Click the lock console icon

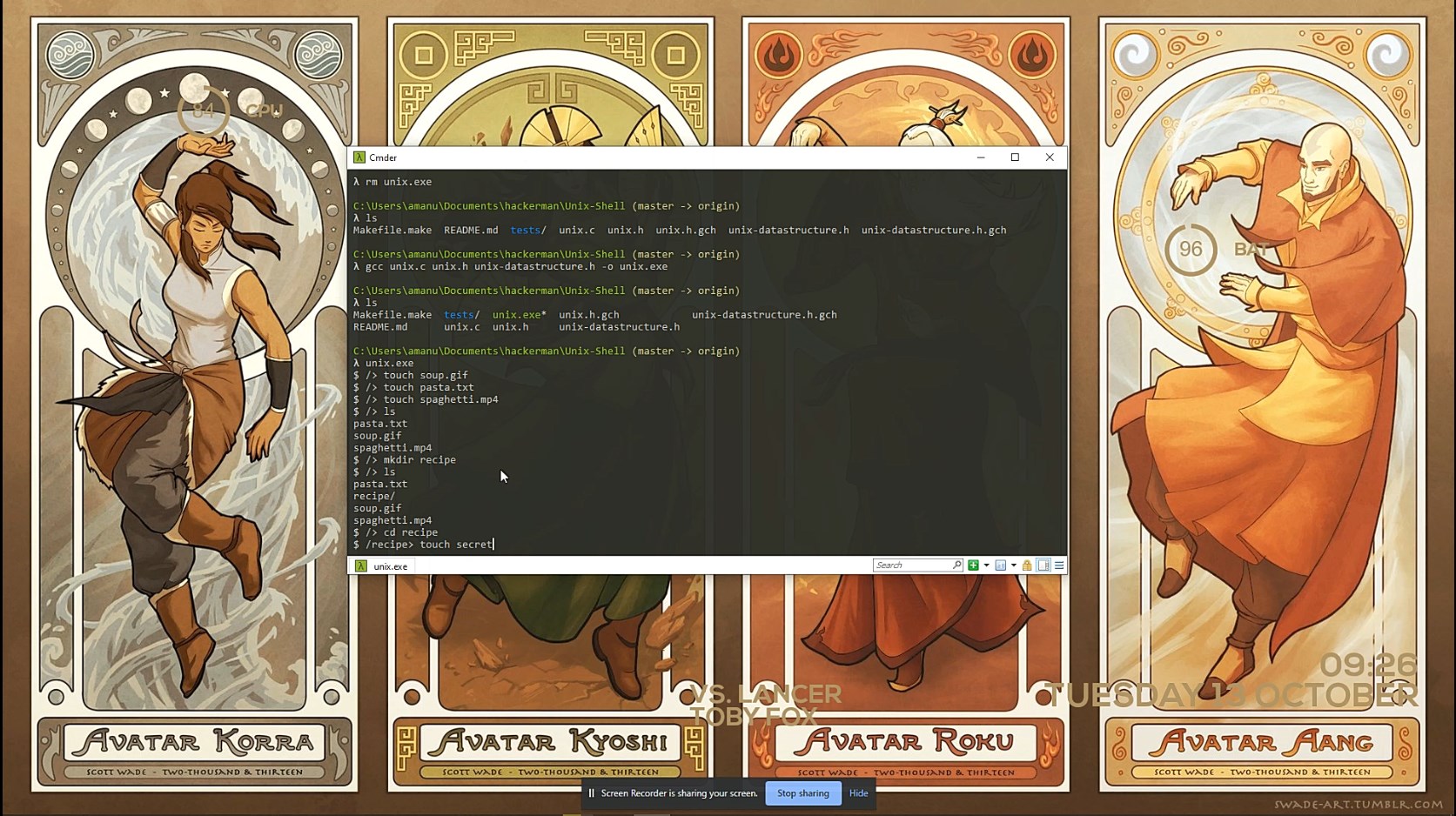1027,565
